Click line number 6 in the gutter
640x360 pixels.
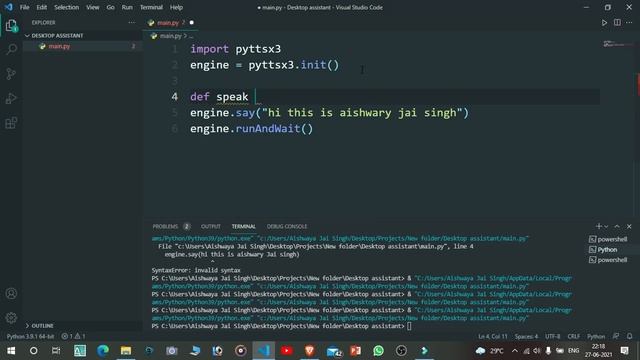pos(175,129)
